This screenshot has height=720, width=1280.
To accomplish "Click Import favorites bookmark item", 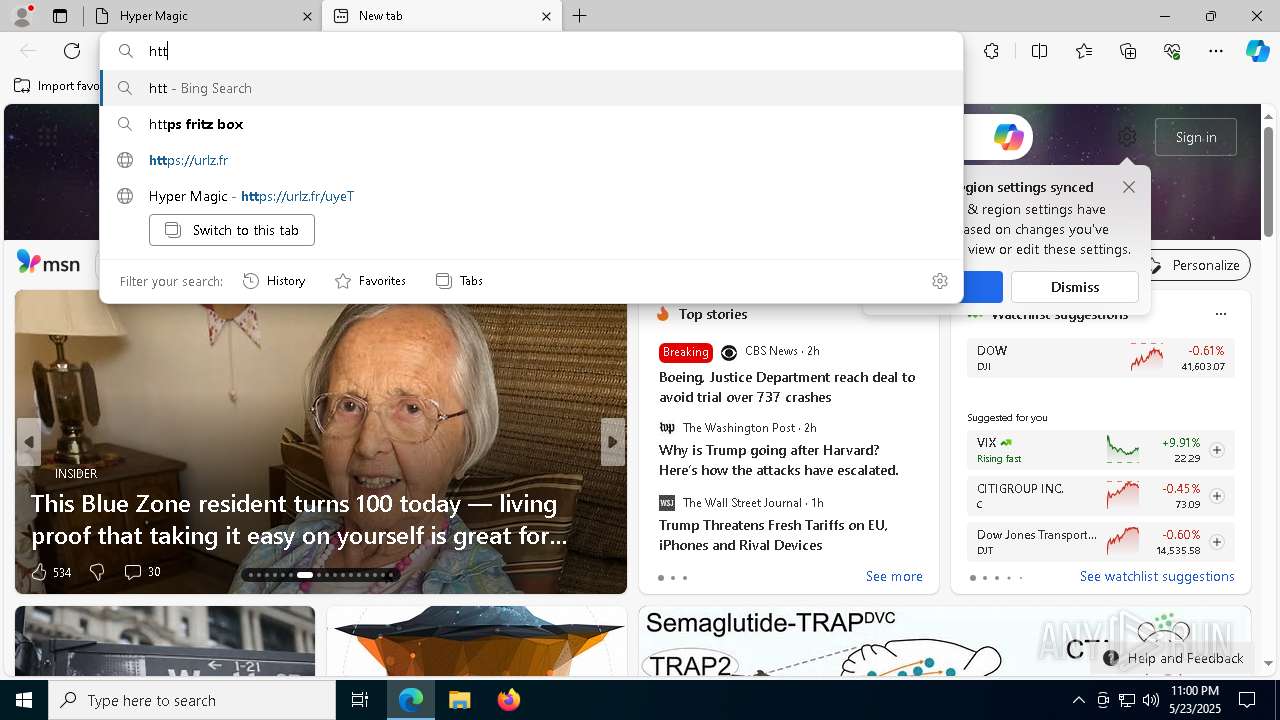I will [x=57, y=86].
